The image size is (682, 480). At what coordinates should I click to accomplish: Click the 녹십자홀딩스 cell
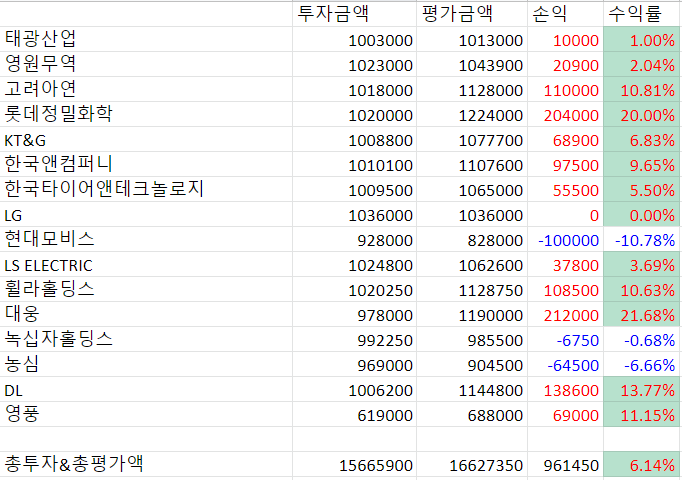pyautogui.click(x=146, y=339)
